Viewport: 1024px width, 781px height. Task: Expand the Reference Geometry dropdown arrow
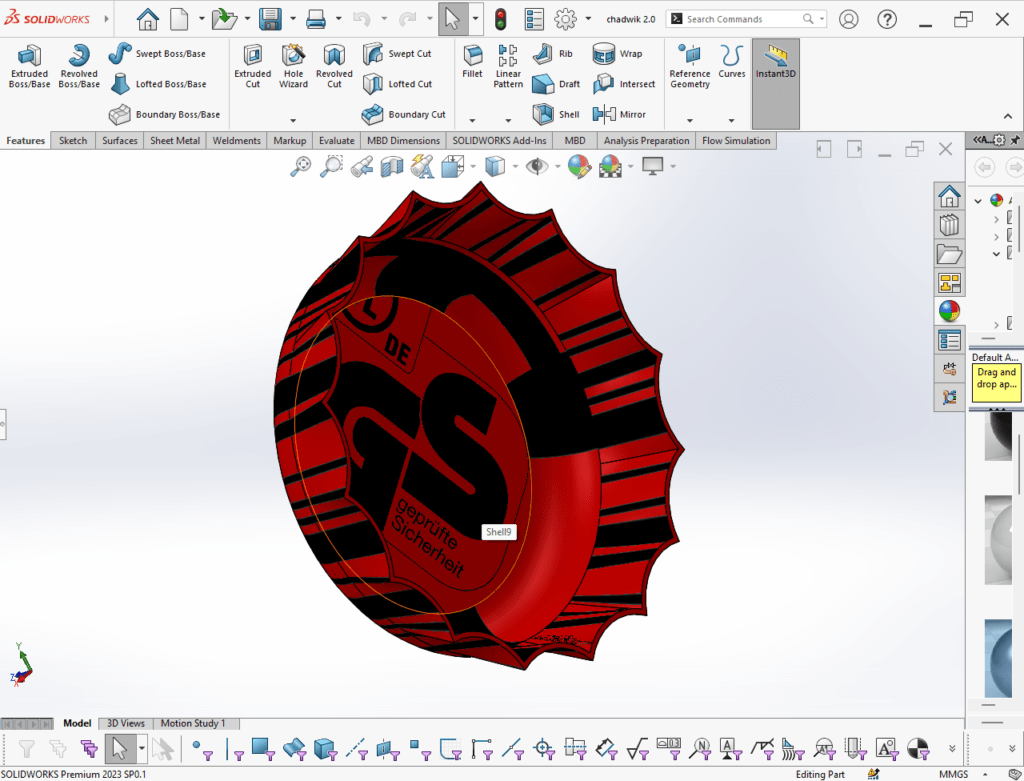coord(689,120)
